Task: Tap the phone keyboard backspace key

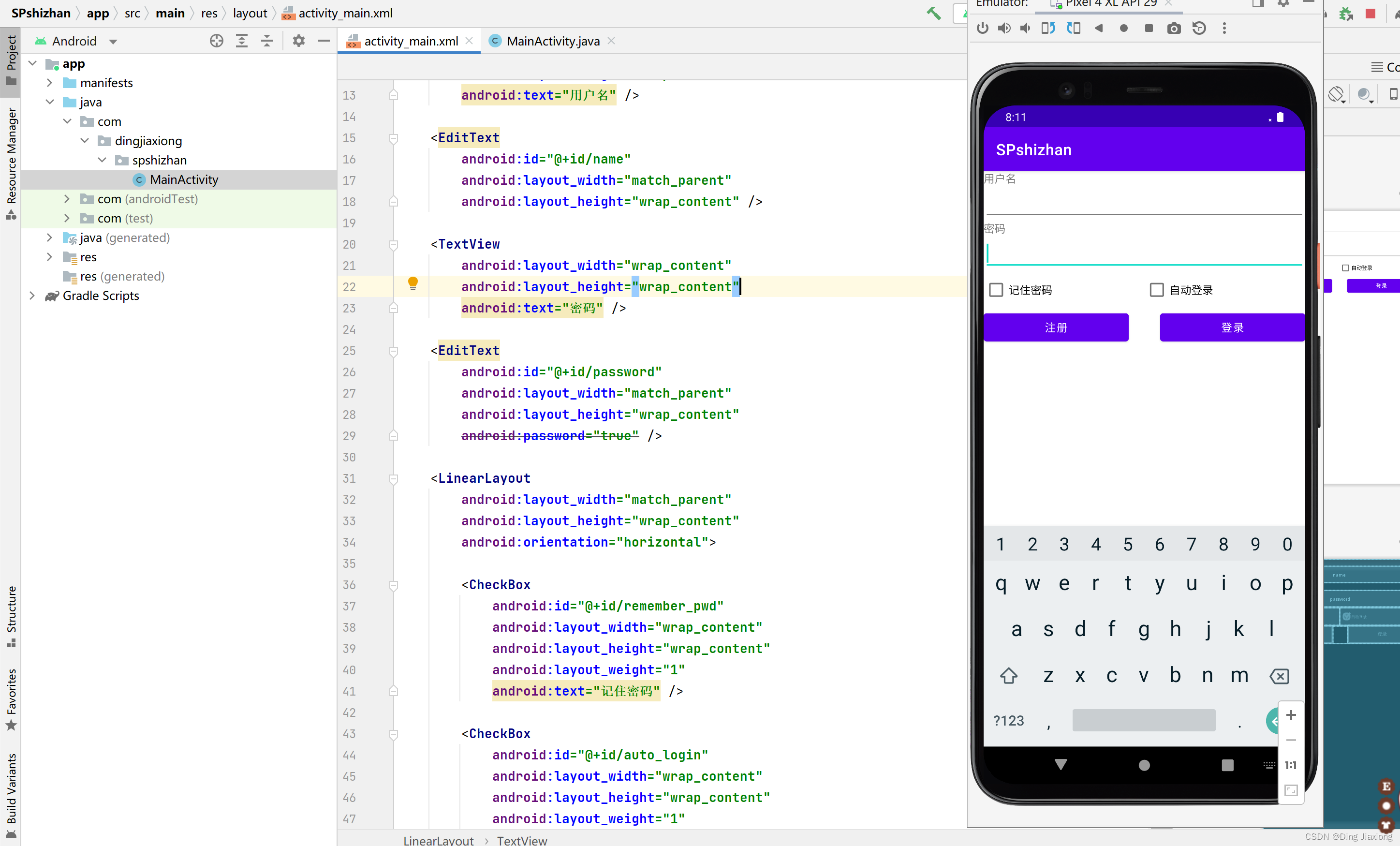Action: [x=1280, y=676]
